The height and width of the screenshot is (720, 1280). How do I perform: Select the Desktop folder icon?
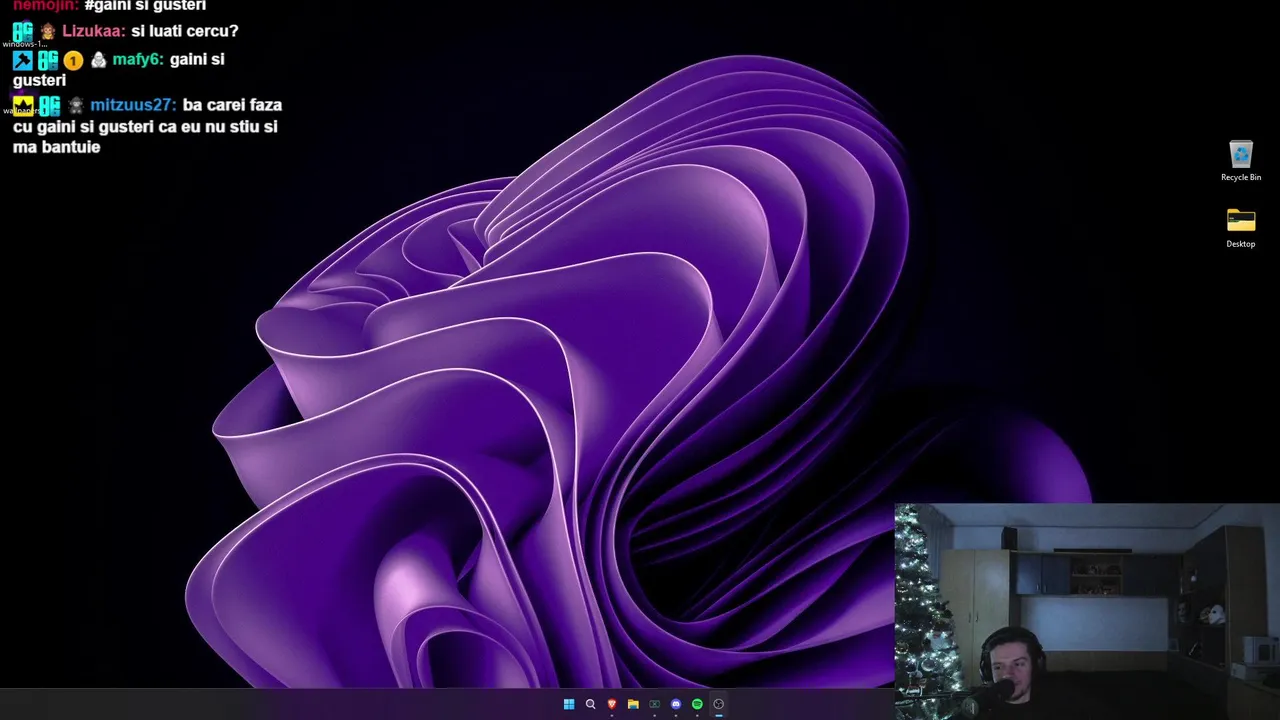1241,220
